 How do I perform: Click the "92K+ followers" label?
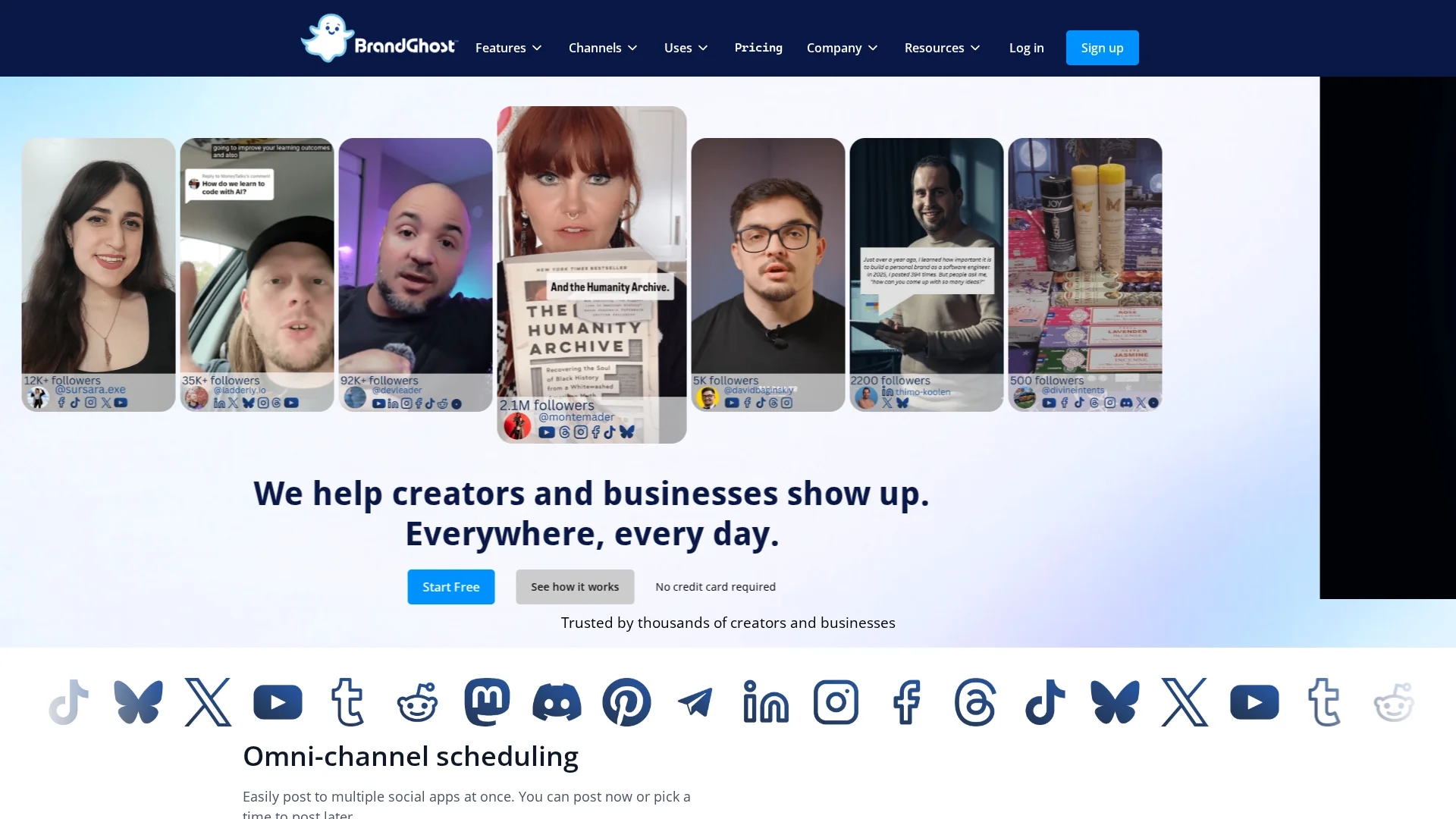[379, 381]
